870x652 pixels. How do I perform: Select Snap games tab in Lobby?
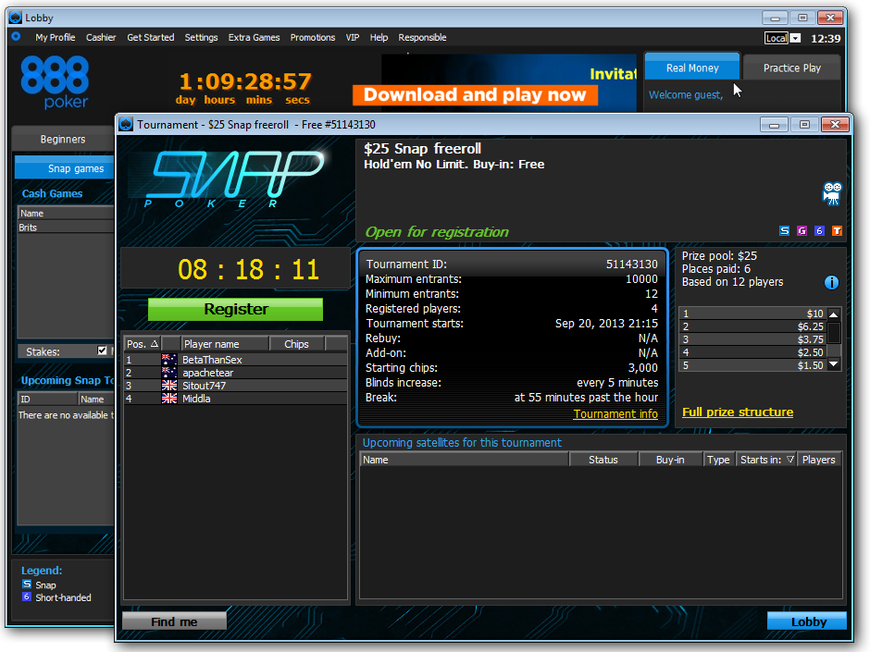(x=64, y=168)
